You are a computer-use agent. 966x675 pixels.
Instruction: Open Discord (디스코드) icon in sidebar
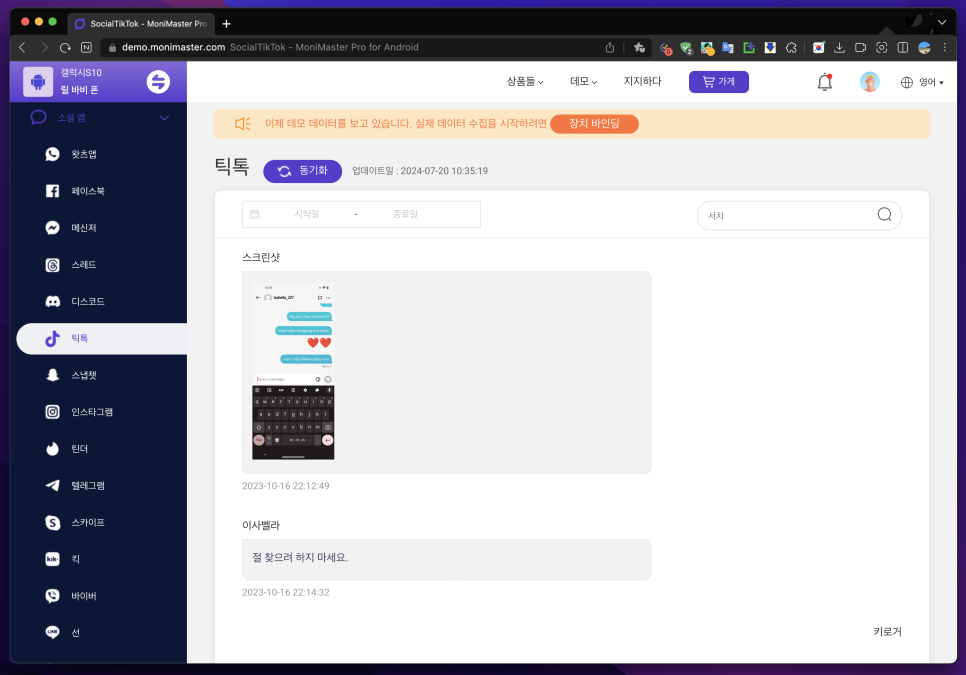(52, 302)
